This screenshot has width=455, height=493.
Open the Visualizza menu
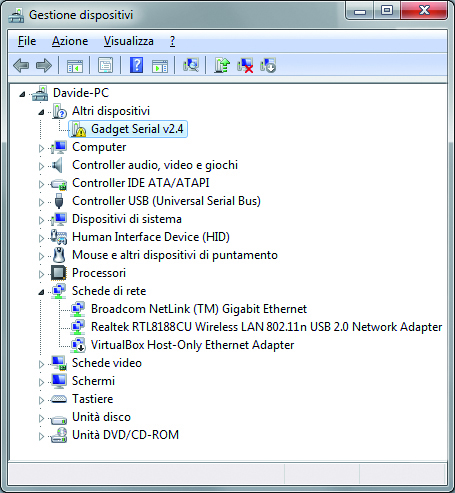coord(129,41)
